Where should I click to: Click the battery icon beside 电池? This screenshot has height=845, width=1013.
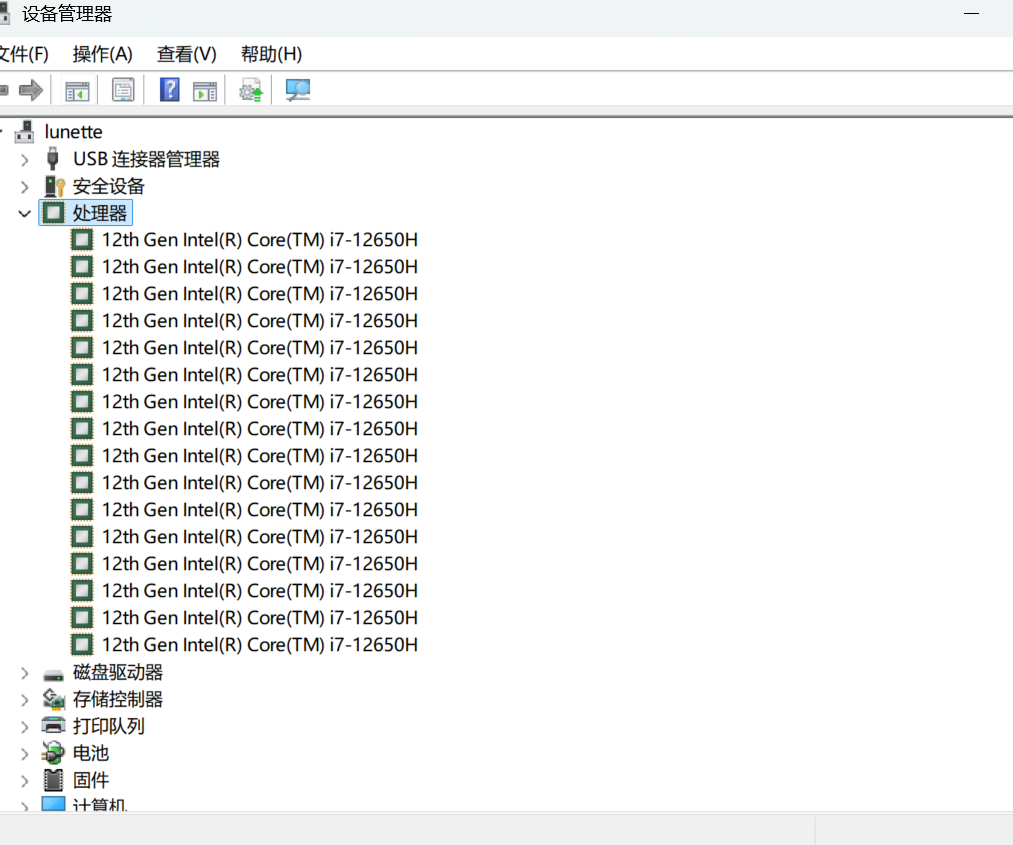point(53,753)
